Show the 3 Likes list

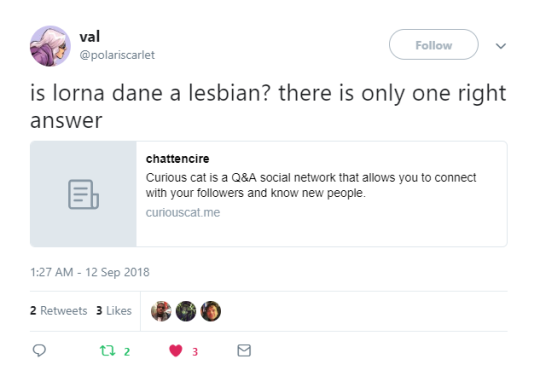[114, 311]
